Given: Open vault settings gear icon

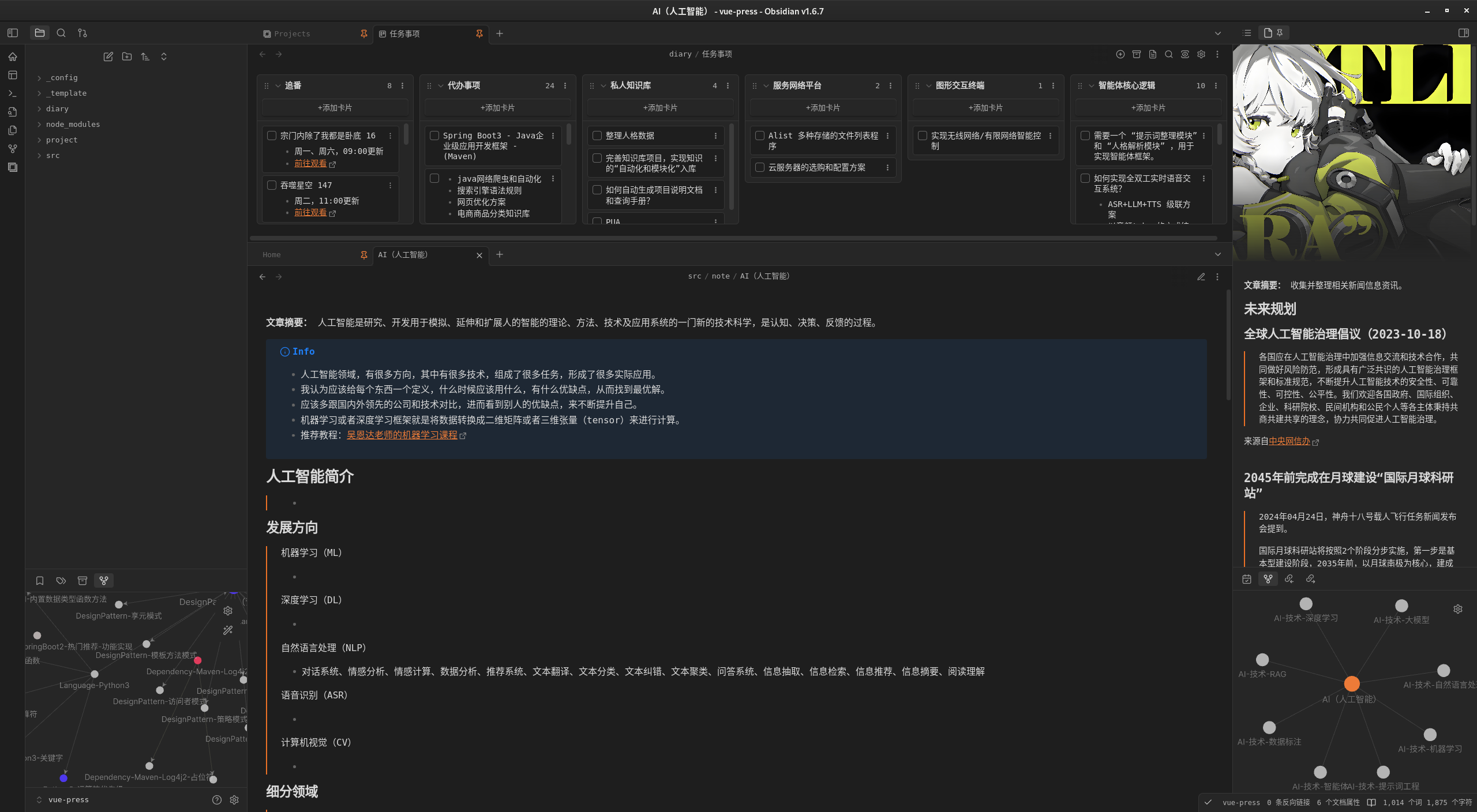Looking at the screenshot, I should pos(234,800).
